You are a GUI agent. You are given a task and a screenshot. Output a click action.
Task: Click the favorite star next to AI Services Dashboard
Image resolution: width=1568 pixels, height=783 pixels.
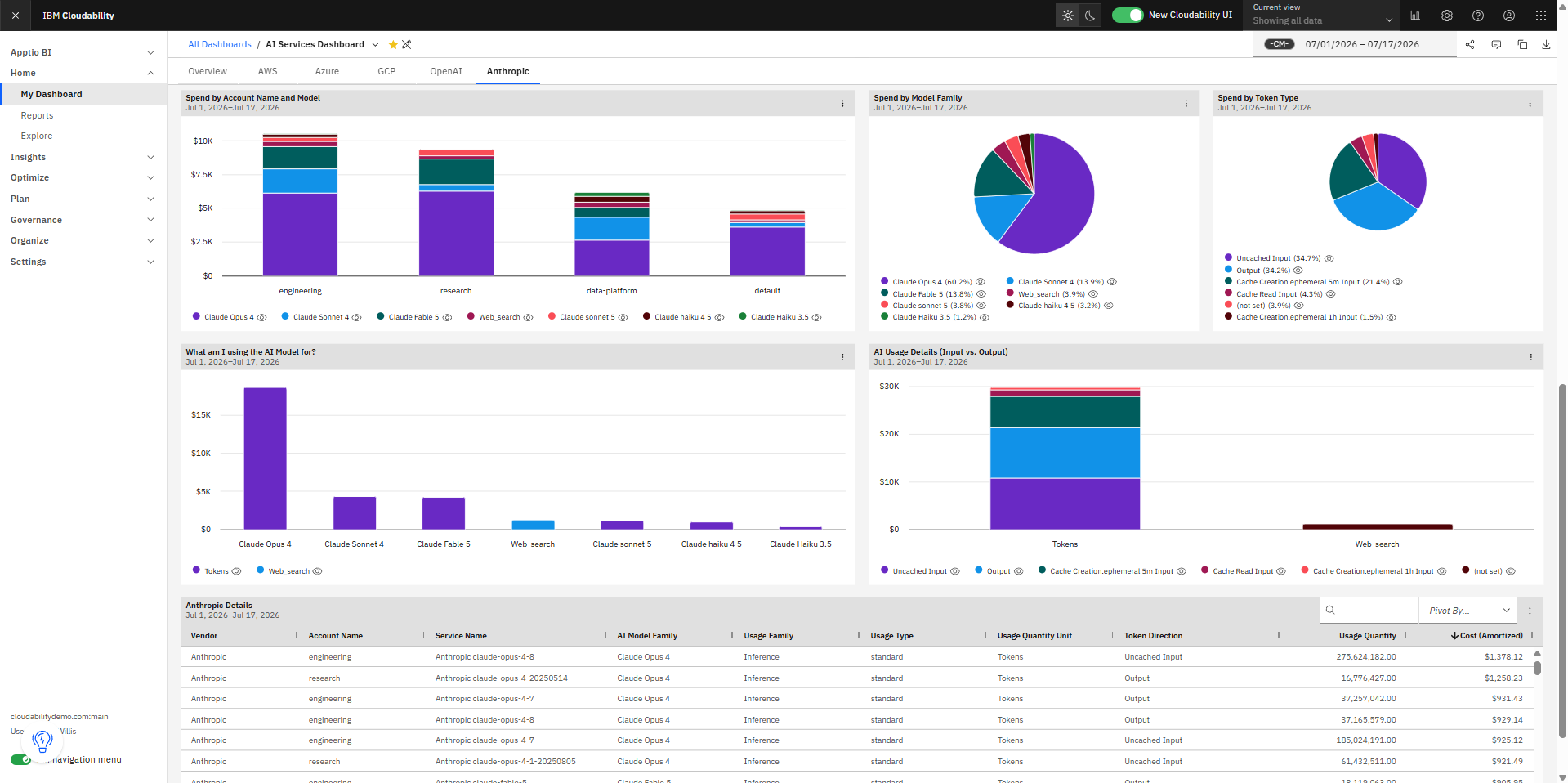pos(393,45)
